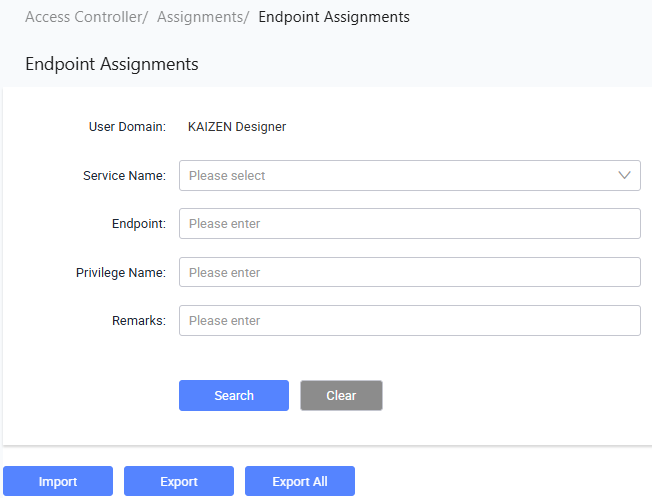Select the Remarks input field
Viewport: 652px width, 498px height.
tap(410, 320)
